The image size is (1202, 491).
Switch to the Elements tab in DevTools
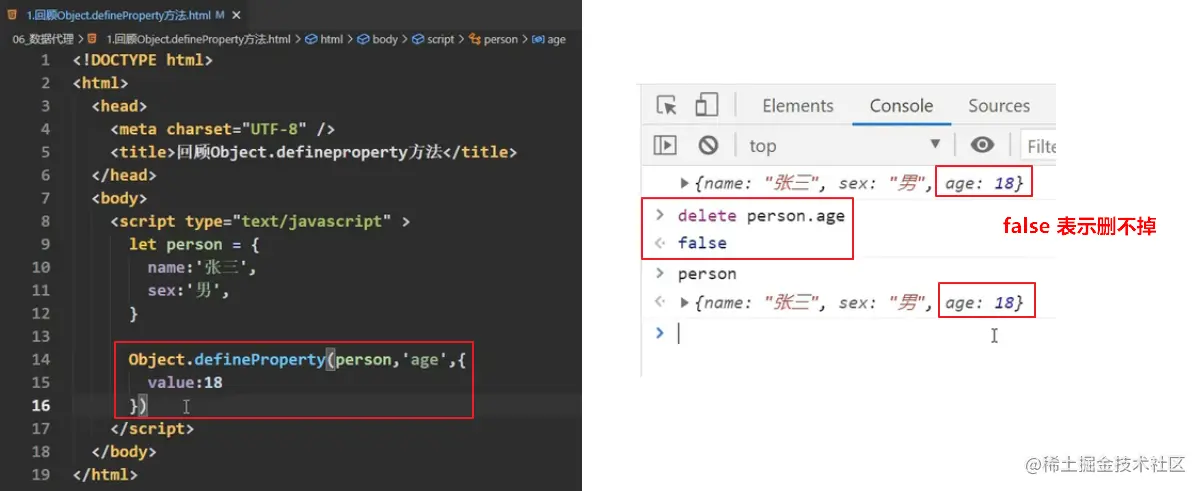click(798, 106)
